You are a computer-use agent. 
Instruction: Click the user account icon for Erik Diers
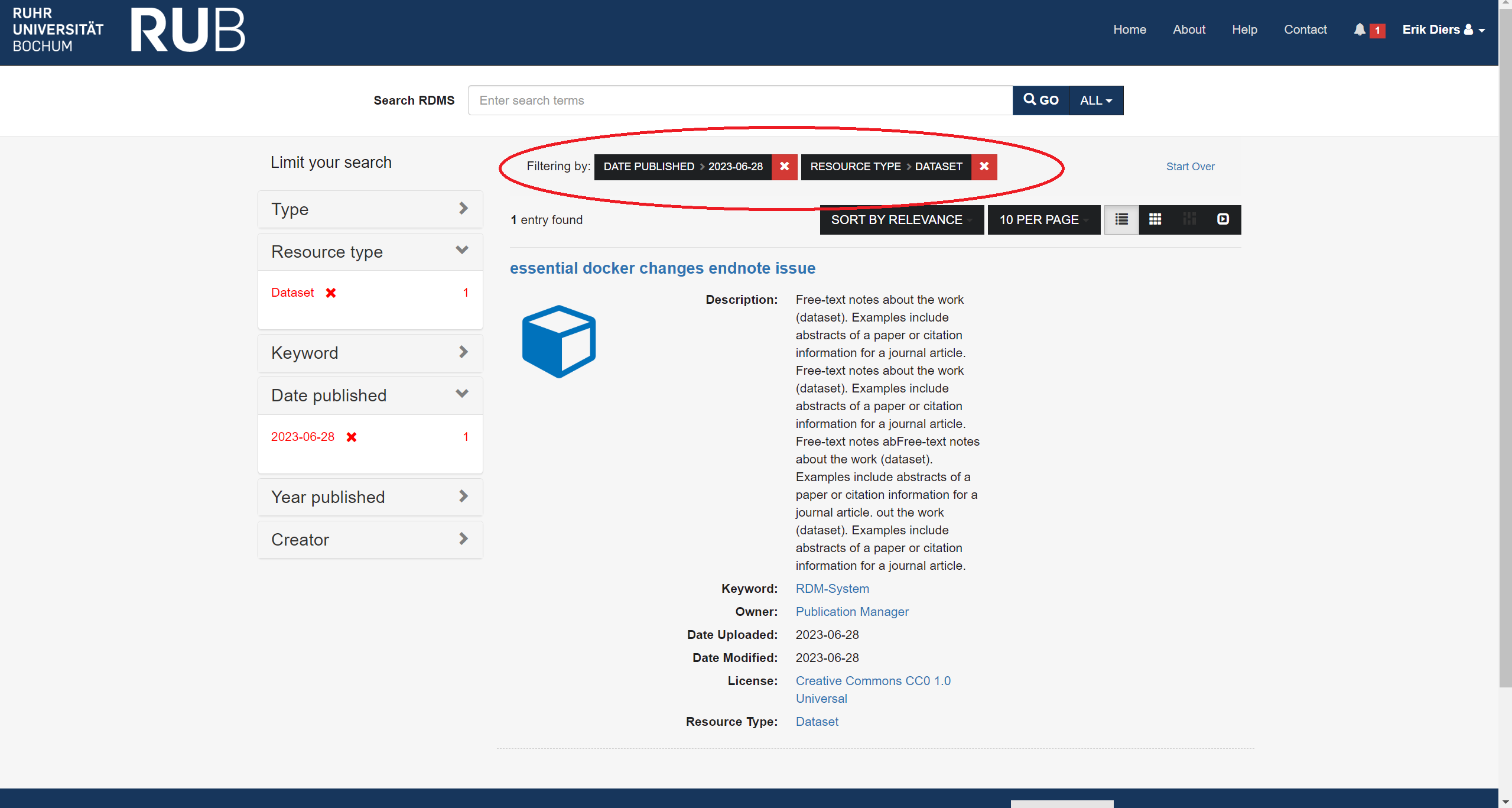pyautogui.click(x=1469, y=30)
